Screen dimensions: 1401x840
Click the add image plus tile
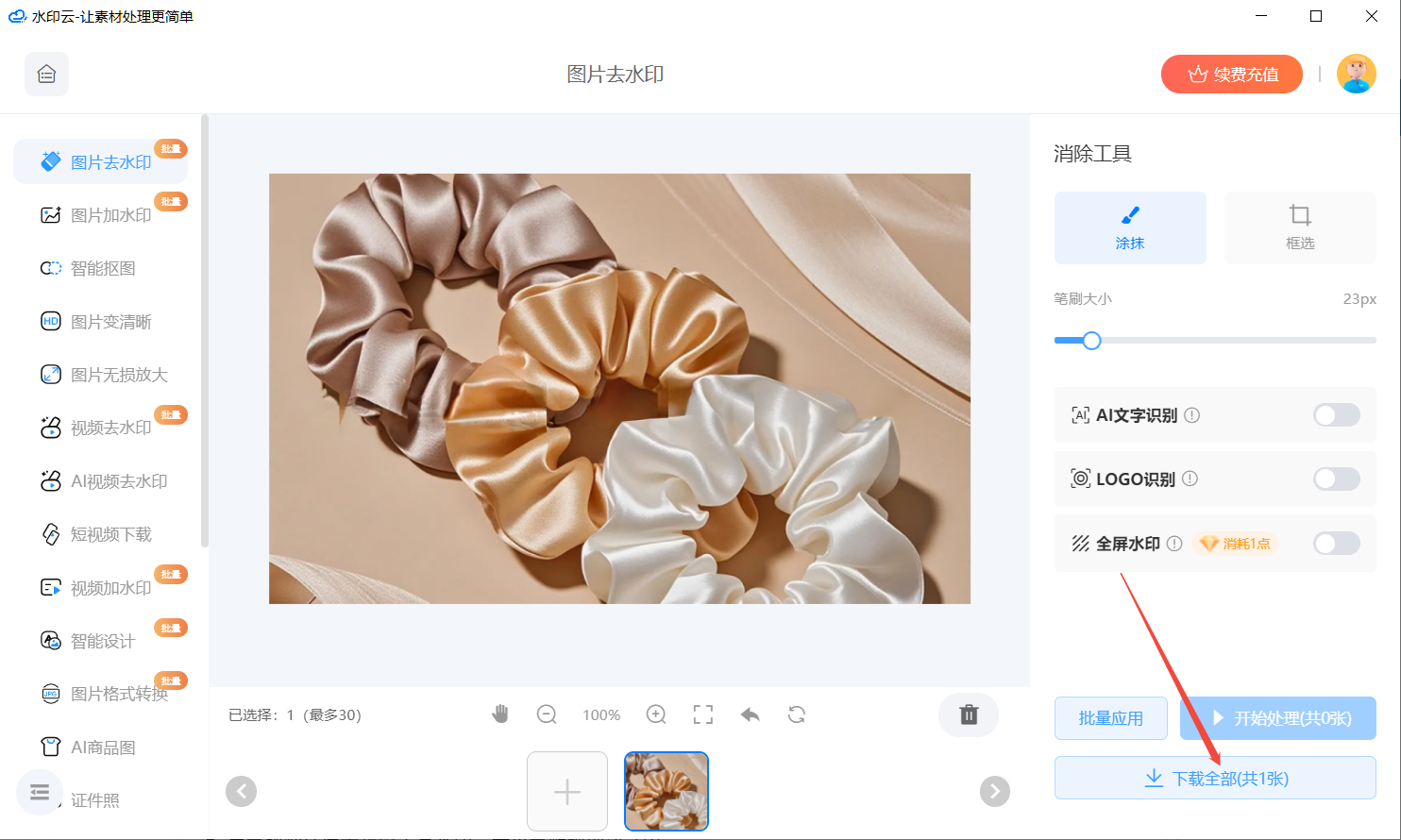pyautogui.click(x=567, y=791)
